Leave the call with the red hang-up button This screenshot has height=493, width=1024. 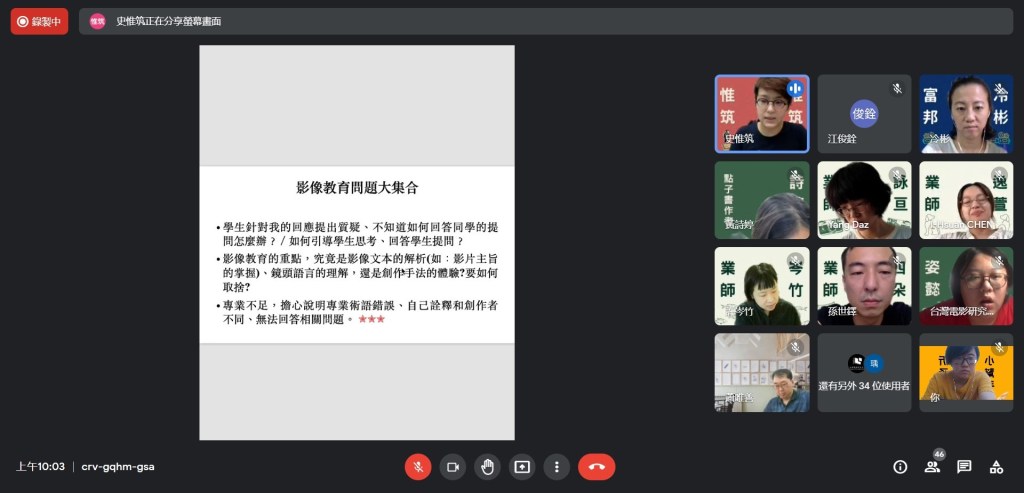597,466
